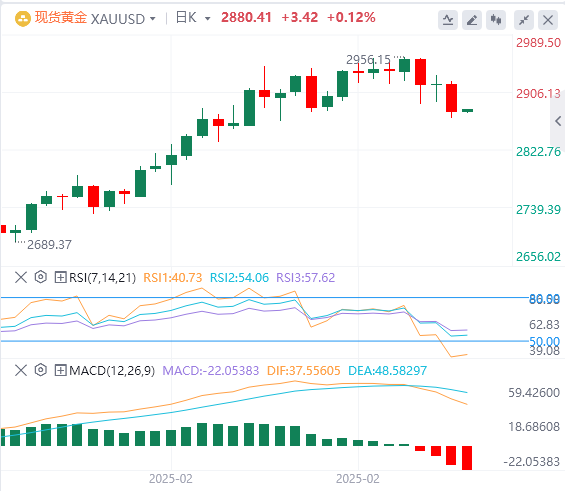Click the latest small green candlestick
This screenshot has width=565, height=491.
[467, 111]
